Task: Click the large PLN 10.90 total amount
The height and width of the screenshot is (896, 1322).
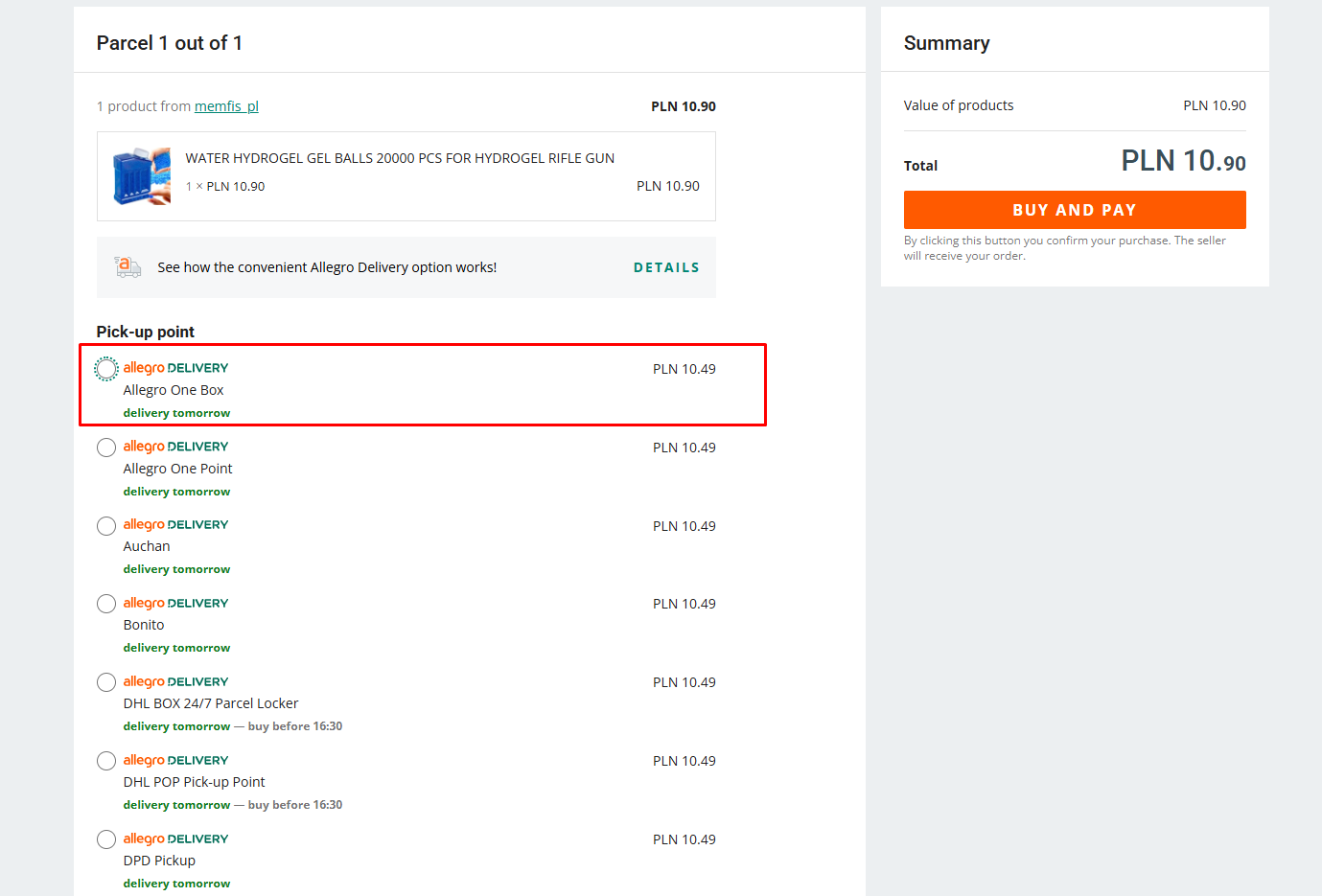Action: [1184, 161]
